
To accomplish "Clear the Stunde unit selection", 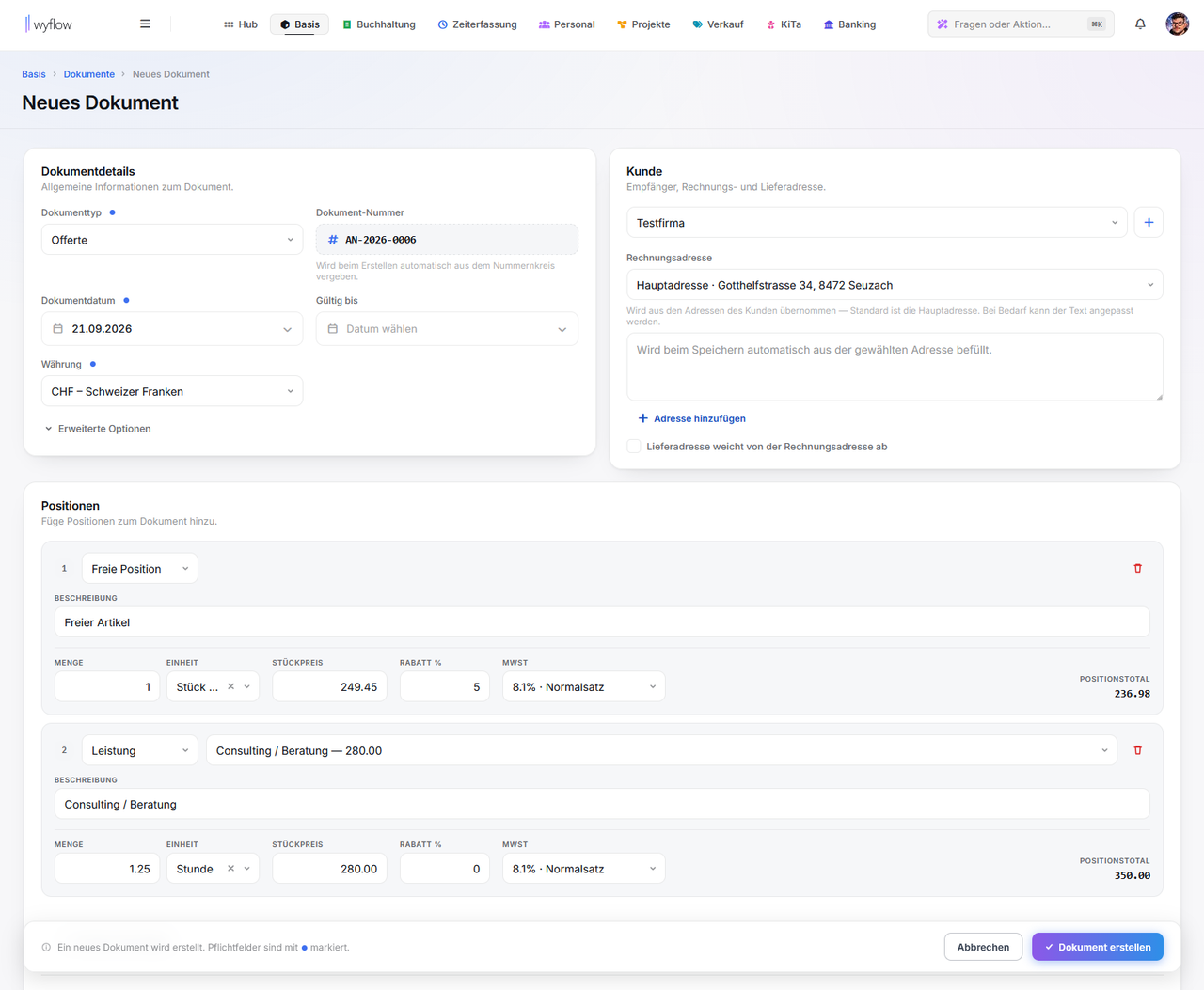I will [230, 869].
